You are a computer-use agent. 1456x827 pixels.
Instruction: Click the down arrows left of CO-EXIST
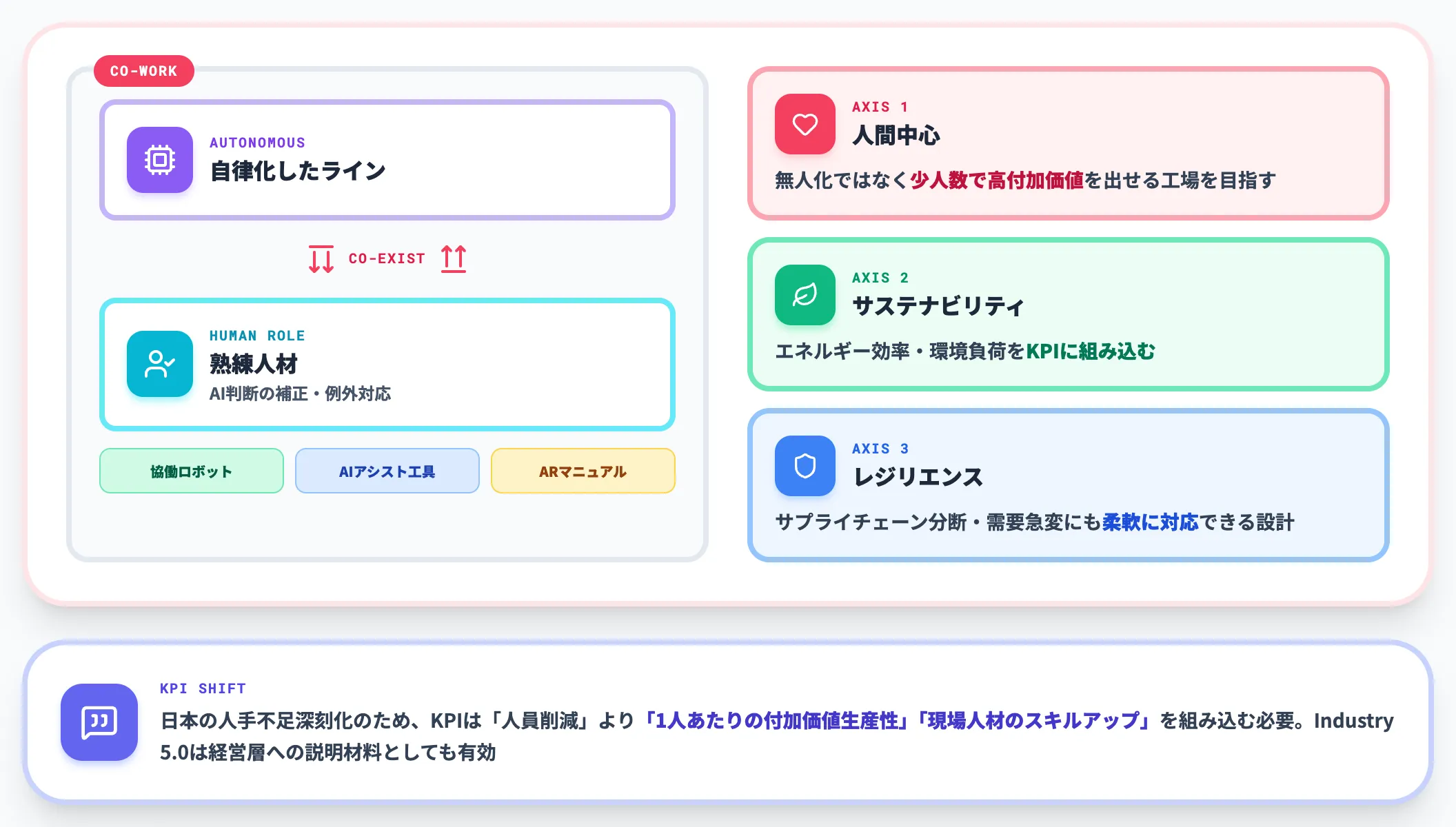321,259
